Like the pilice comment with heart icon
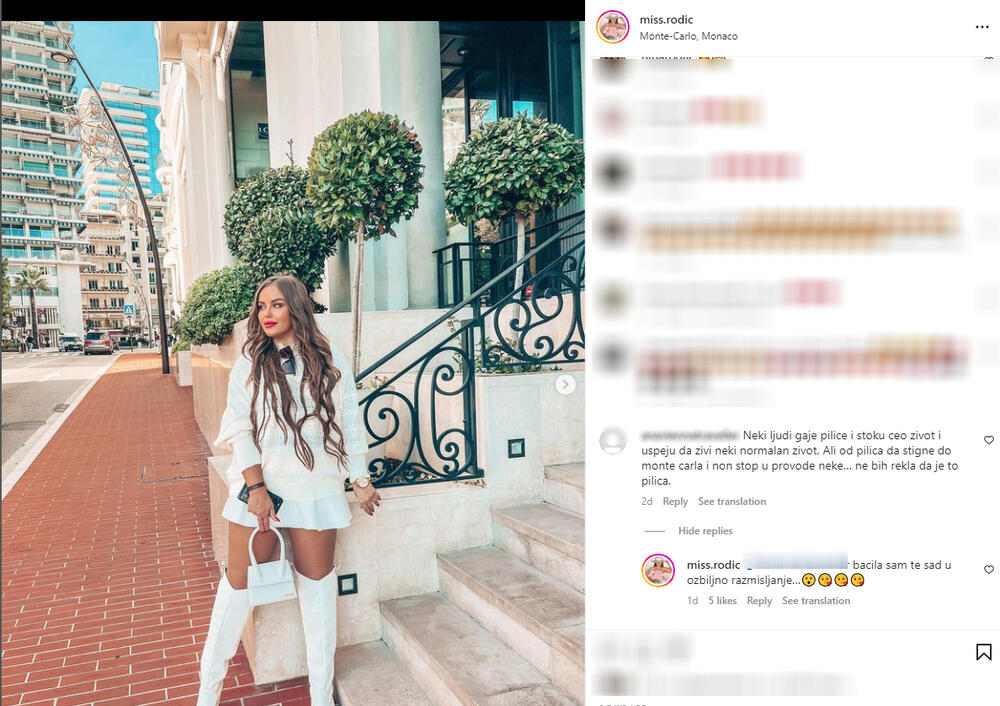This screenshot has height=706, width=1000. [989, 440]
